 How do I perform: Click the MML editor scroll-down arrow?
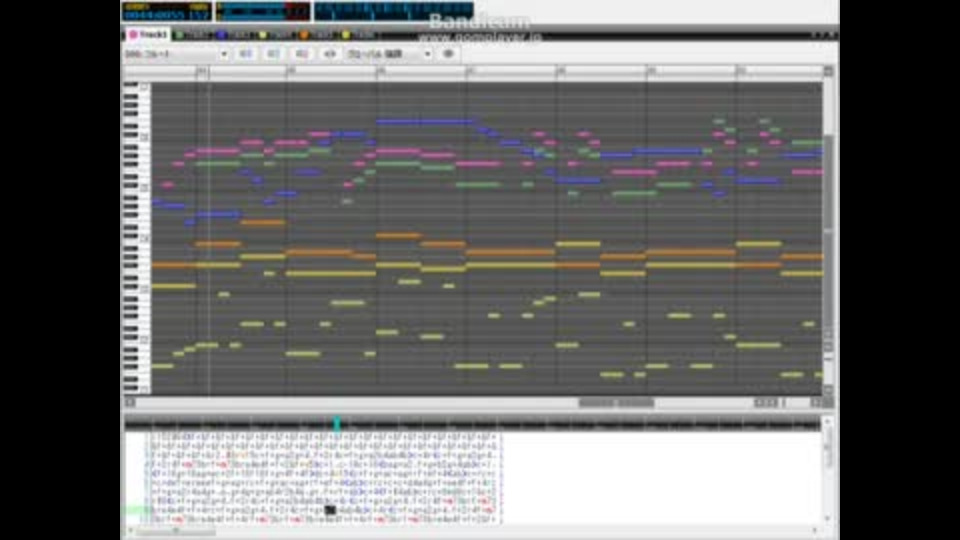click(x=828, y=519)
